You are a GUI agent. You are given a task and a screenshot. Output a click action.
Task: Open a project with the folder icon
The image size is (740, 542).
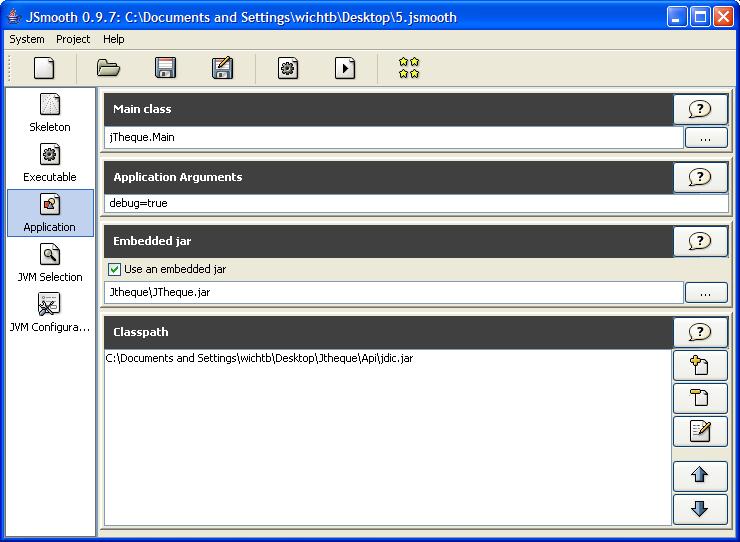pyautogui.click(x=108, y=68)
